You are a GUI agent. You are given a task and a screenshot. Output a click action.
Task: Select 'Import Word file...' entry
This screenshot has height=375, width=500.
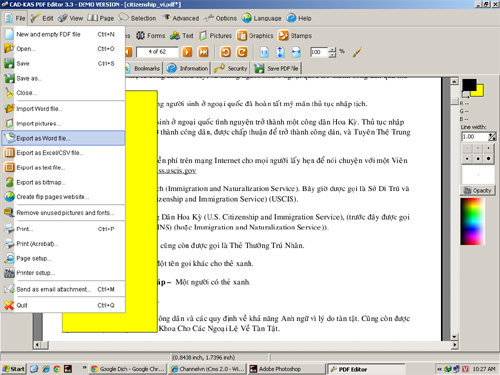click(x=63, y=109)
